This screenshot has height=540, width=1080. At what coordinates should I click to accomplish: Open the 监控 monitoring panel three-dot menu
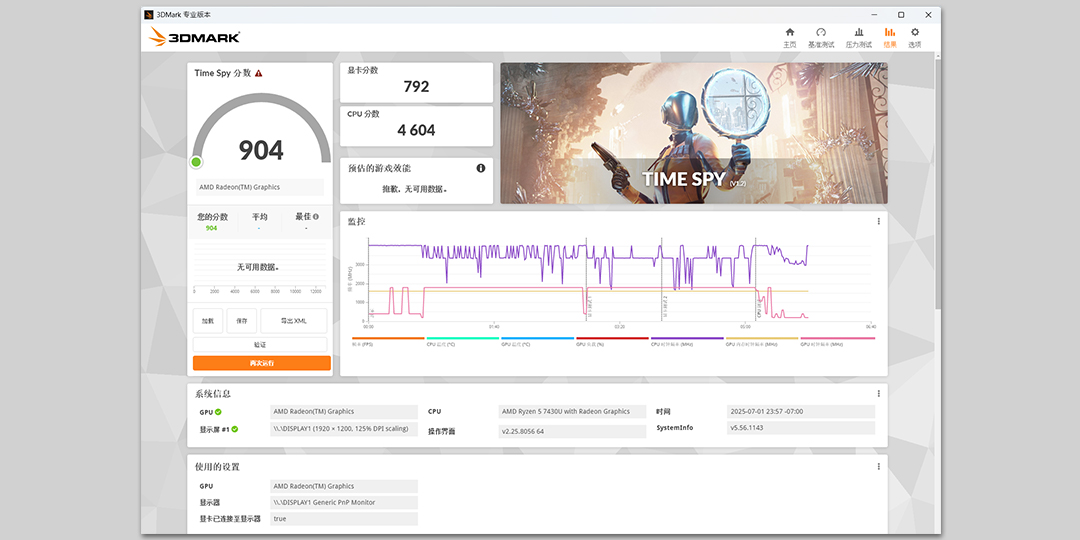pos(879,221)
